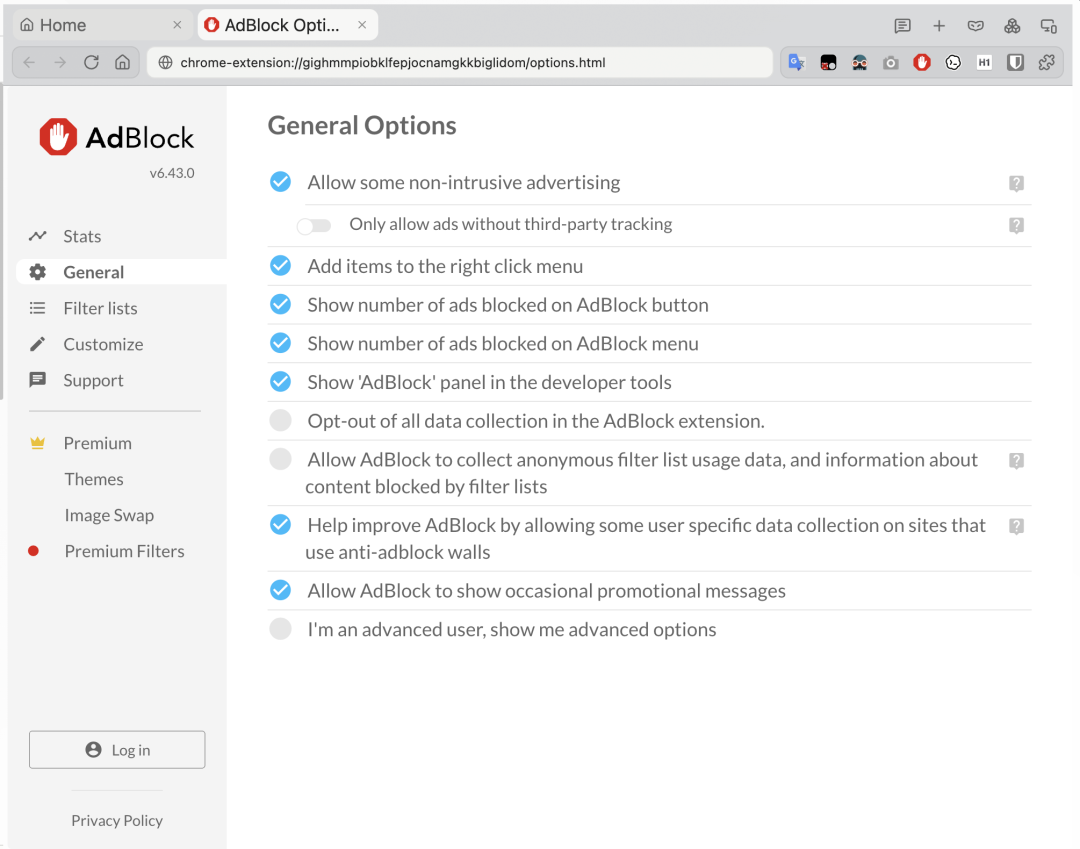The height and width of the screenshot is (849, 1080).
Task: Open the Customize section
Action: click(x=103, y=344)
